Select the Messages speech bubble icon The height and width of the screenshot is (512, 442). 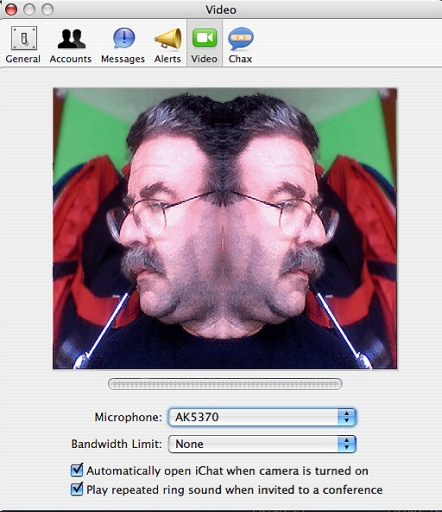click(124, 38)
